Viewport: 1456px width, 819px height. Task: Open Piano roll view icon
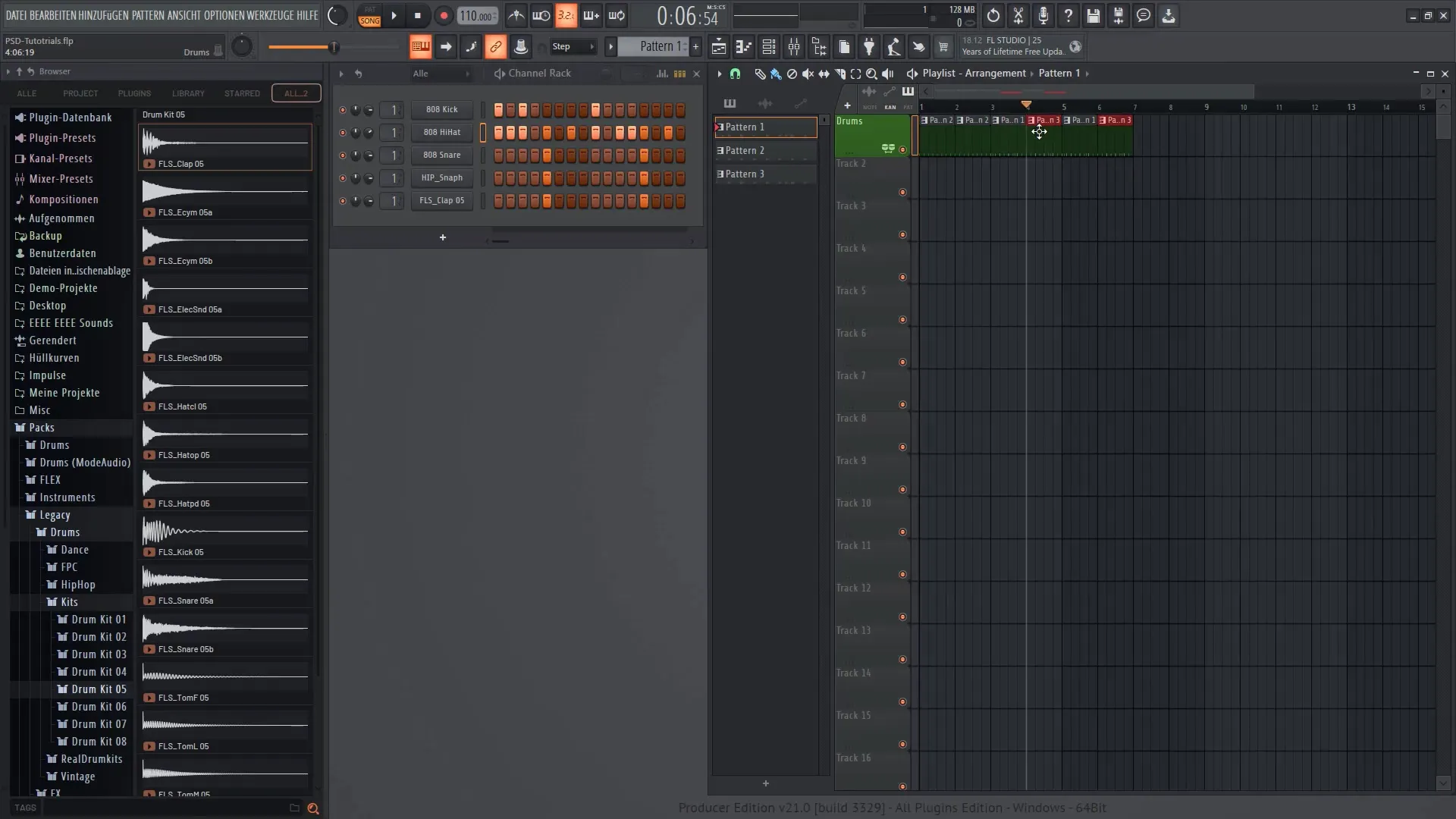(743, 47)
